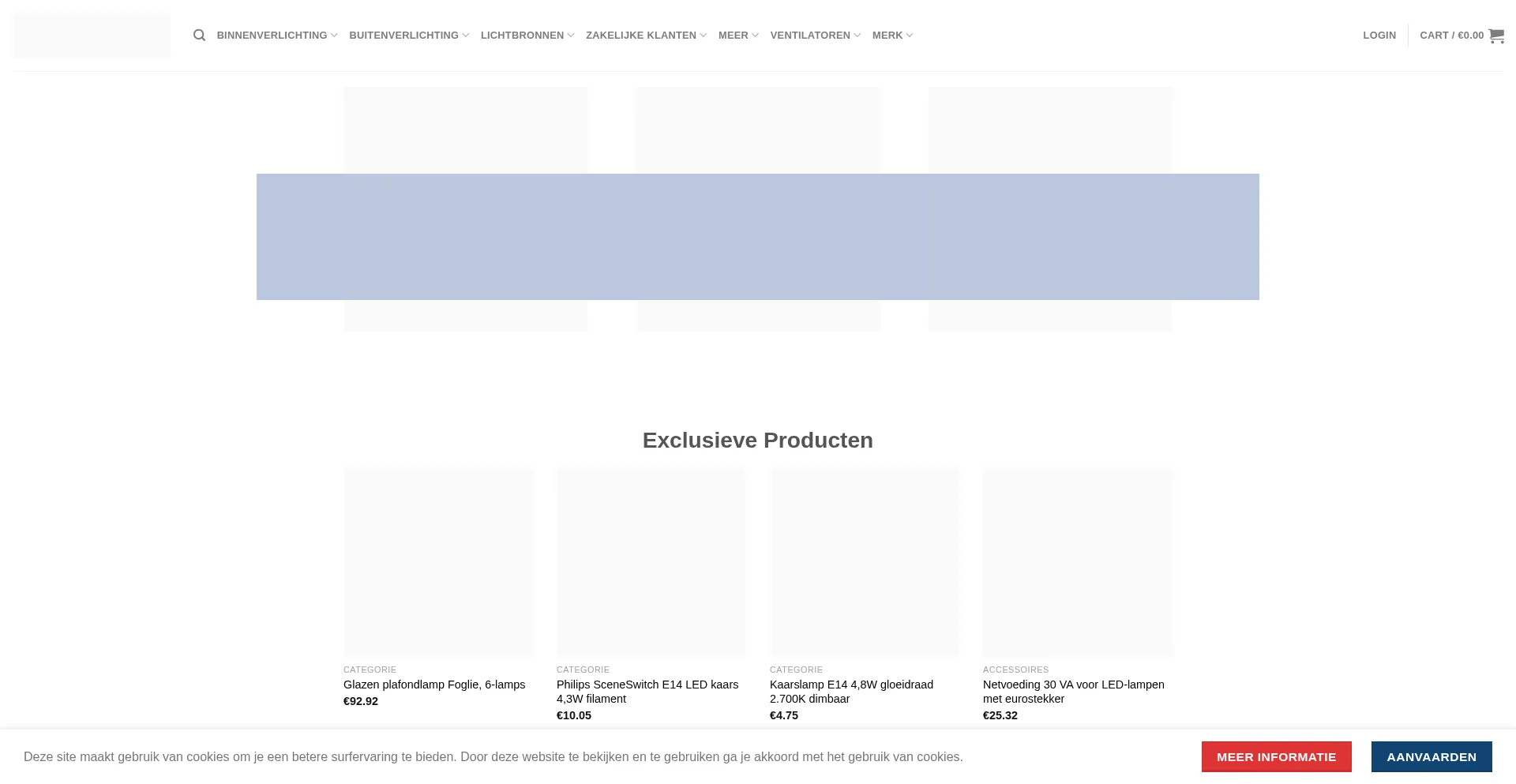Expand the Buitenverlichting dropdown menu

coord(408,36)
